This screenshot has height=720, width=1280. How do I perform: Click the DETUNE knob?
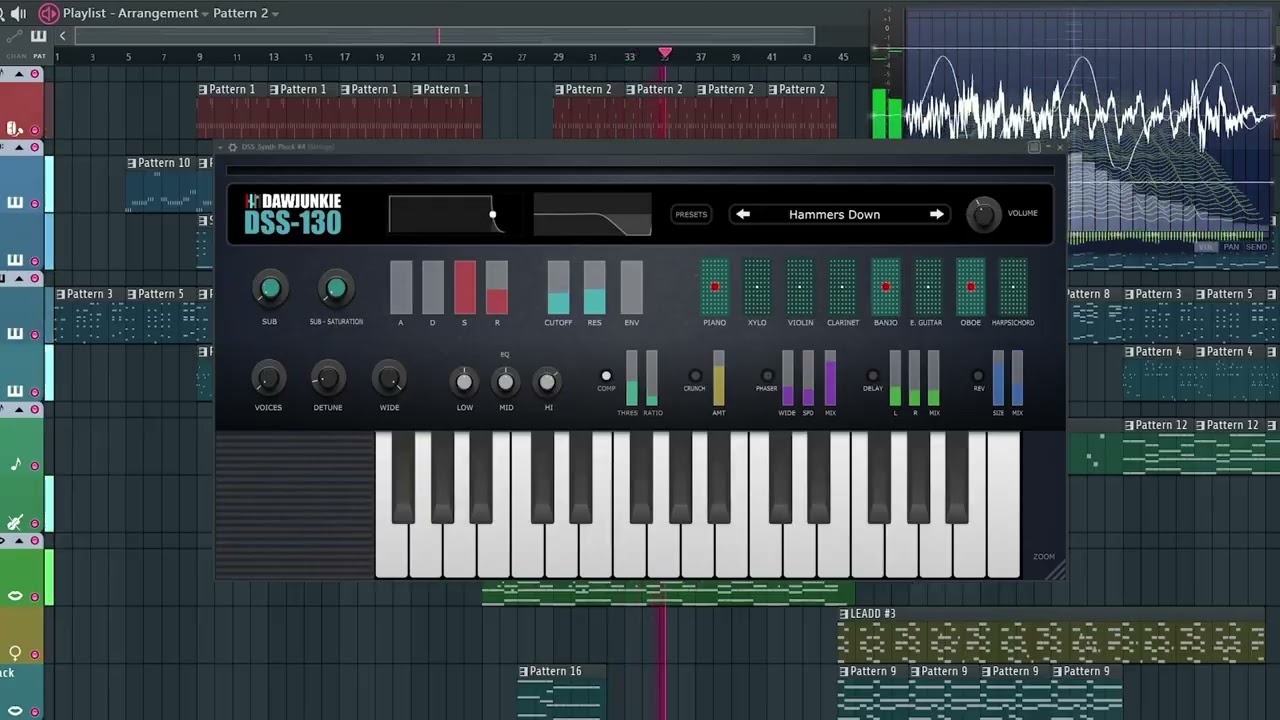point(327,379)
